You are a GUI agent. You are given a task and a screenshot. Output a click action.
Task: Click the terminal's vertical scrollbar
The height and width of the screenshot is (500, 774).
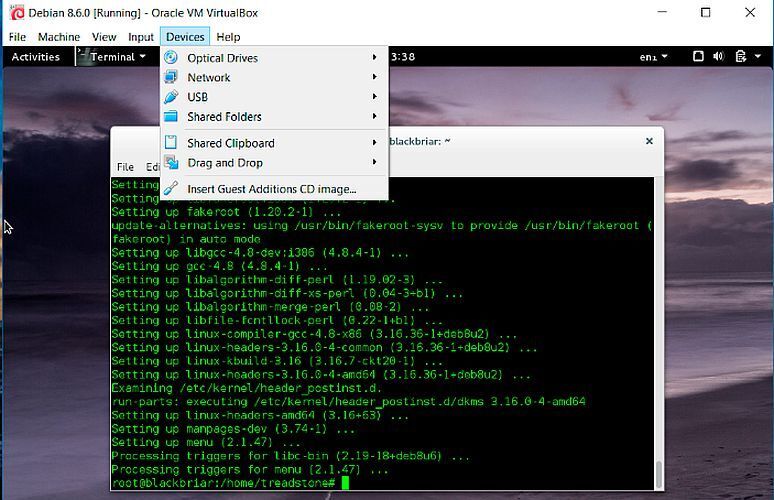coord(657,470)
